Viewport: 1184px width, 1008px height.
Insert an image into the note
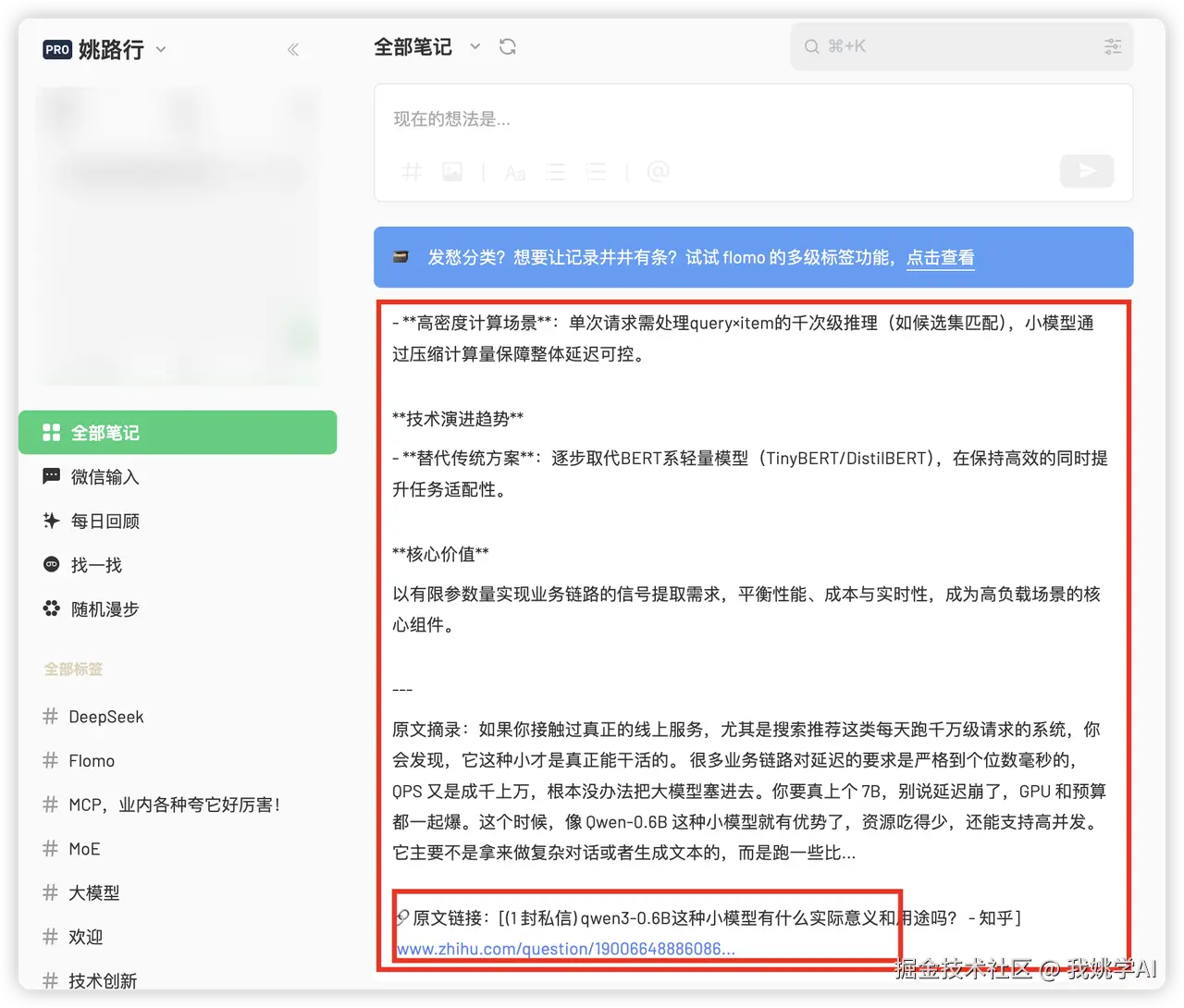(x=452, y=172)
